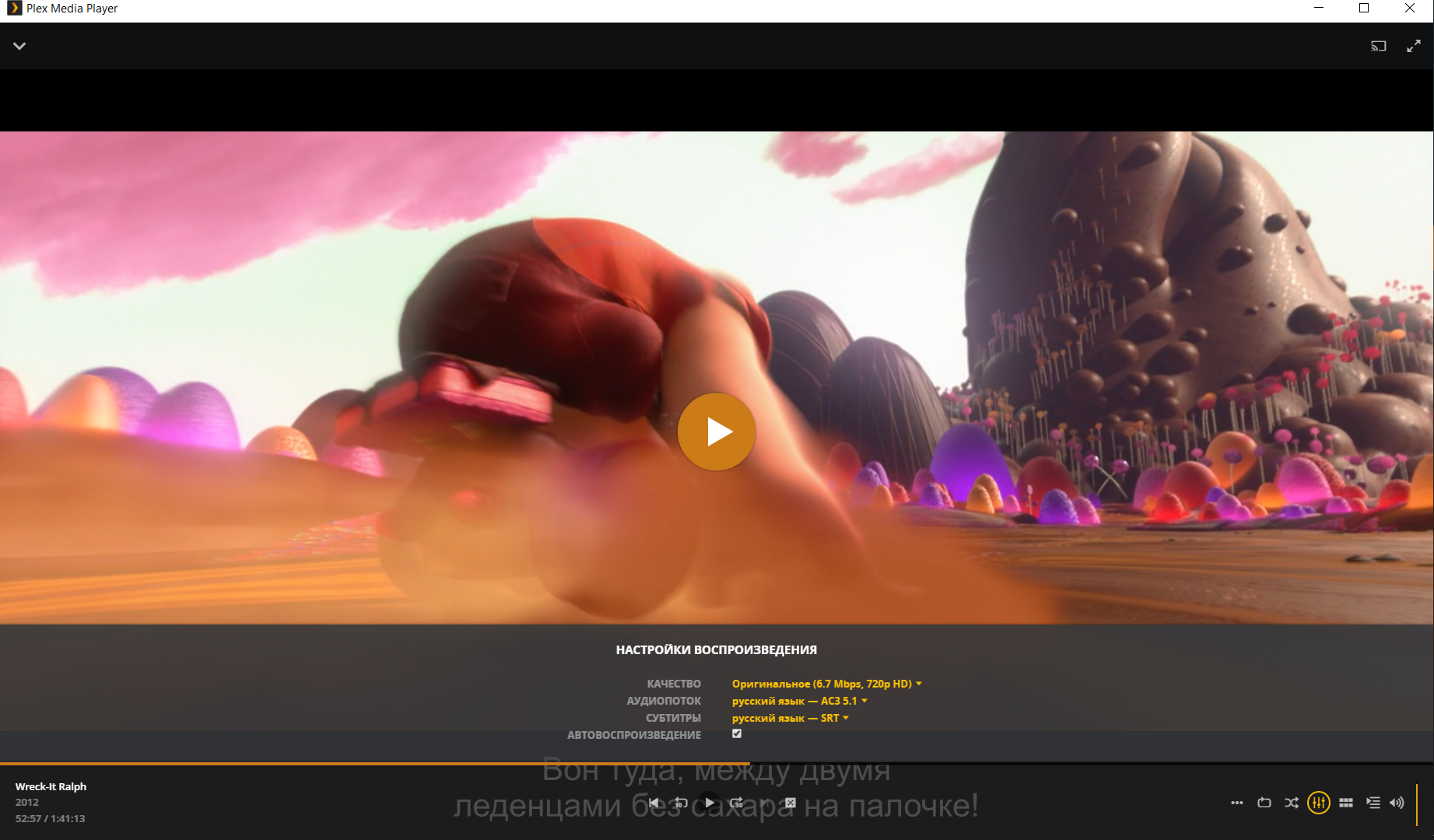Viewport: 1434px width, 840px height.
Task: Open the Wreck-It Ralph title link
Action: pos(51,786)
